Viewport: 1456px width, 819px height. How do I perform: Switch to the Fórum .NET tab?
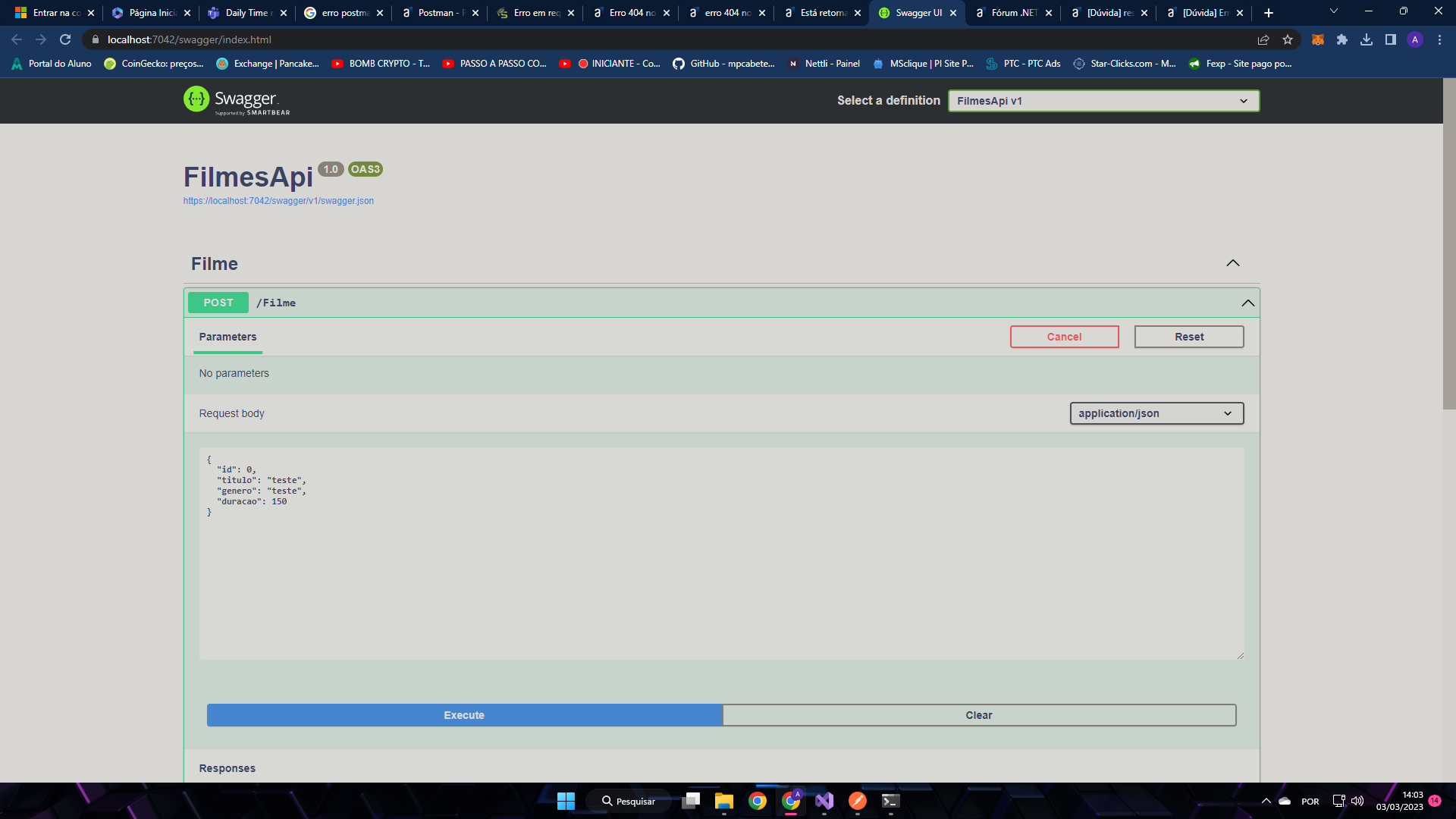(1013, 13)
